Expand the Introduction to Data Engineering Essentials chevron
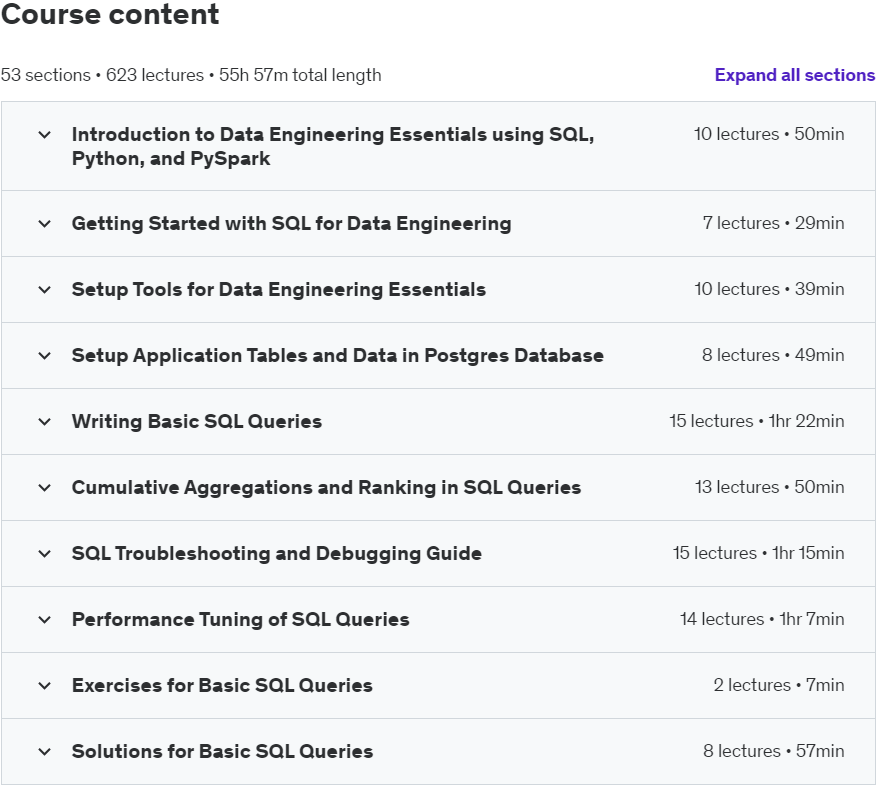Screen dimensions: 878x785 coord(44,135)
